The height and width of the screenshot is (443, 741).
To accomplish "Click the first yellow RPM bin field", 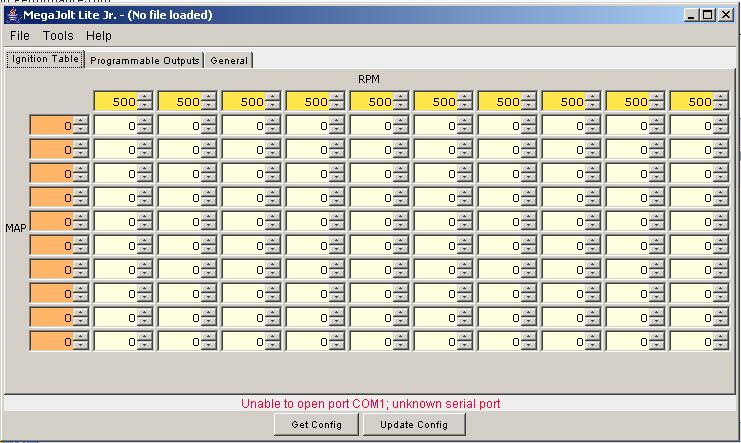I will tap(116, 102).
